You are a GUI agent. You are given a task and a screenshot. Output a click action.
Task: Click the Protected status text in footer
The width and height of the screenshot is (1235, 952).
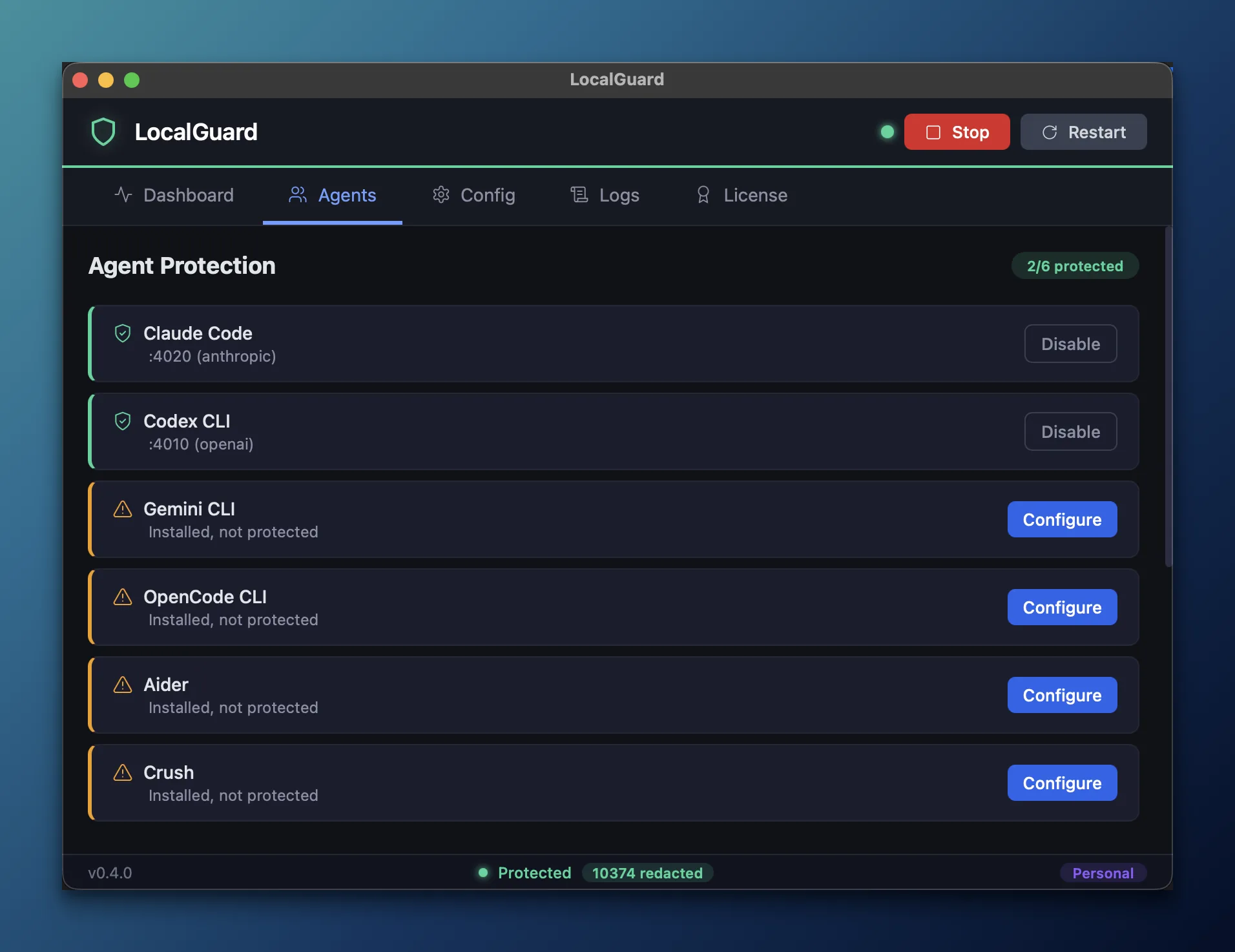(x=534, y=873)
